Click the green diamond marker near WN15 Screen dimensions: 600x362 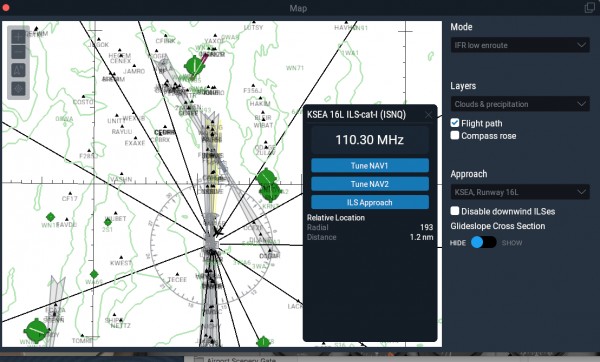50,217
